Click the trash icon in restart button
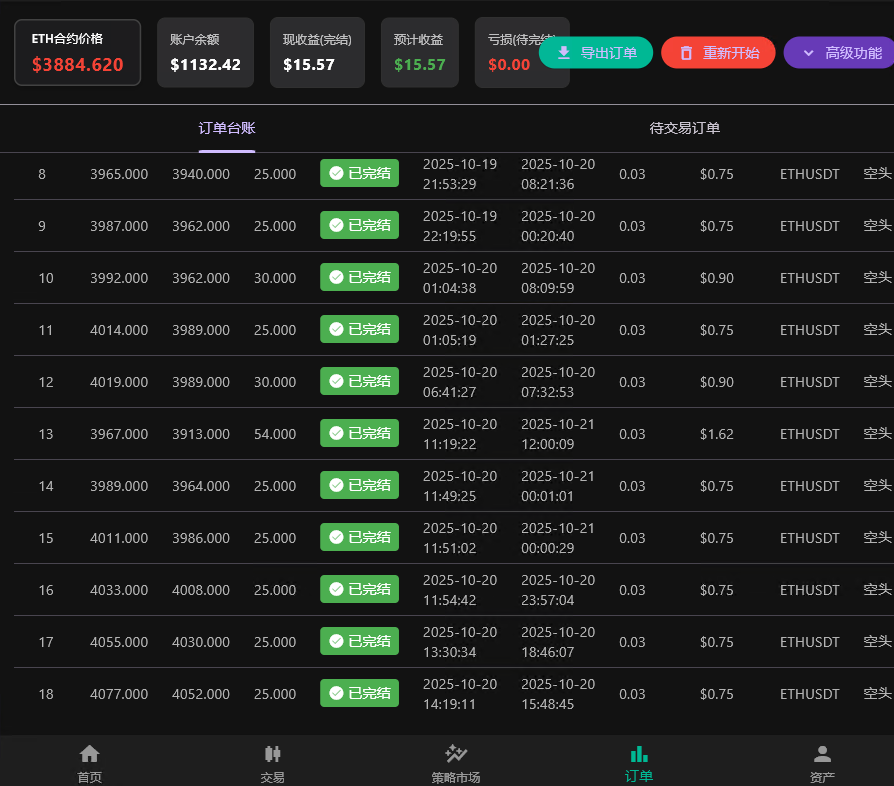 pos(686,53)
